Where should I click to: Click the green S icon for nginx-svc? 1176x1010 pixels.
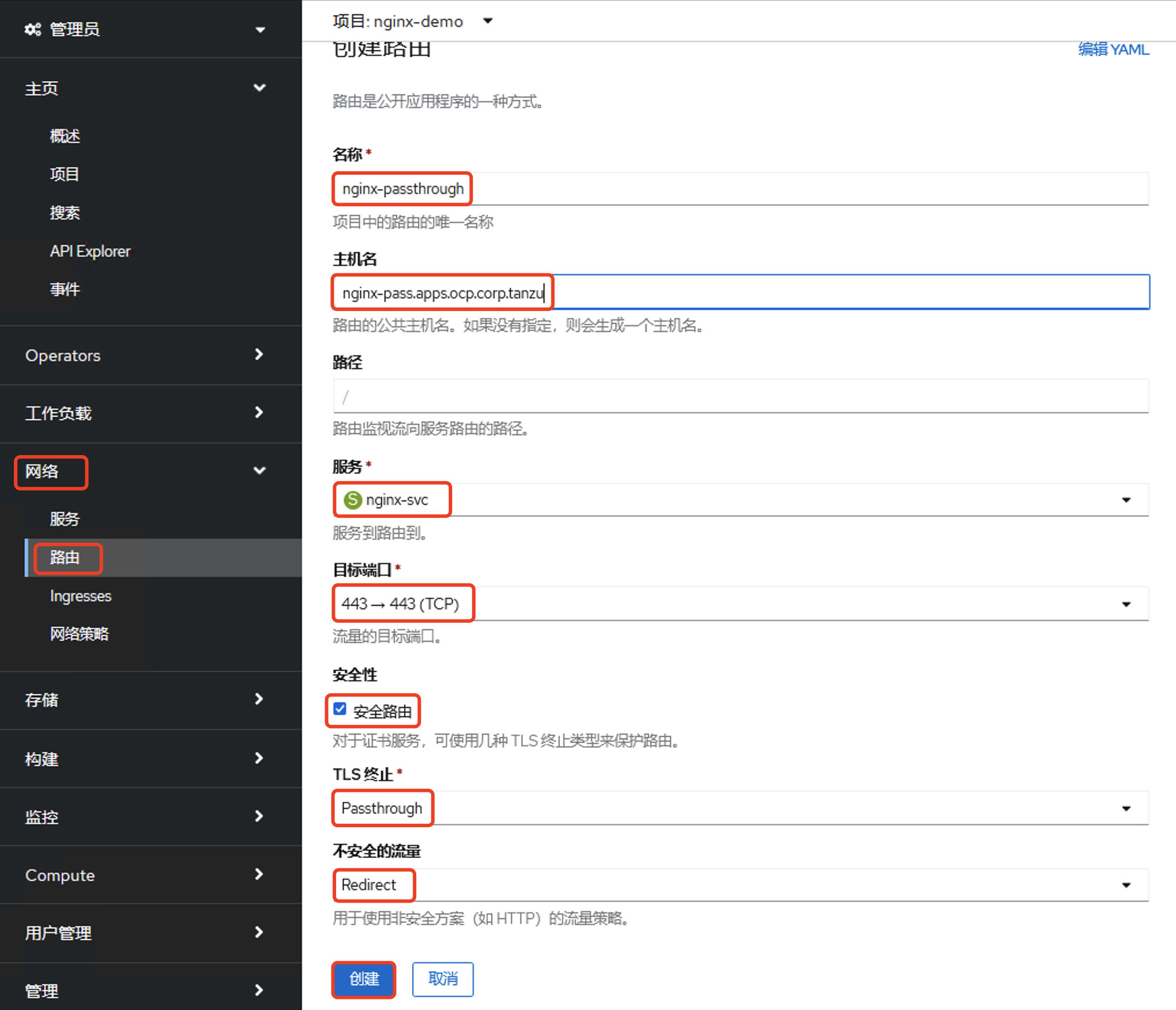[352, 500]
